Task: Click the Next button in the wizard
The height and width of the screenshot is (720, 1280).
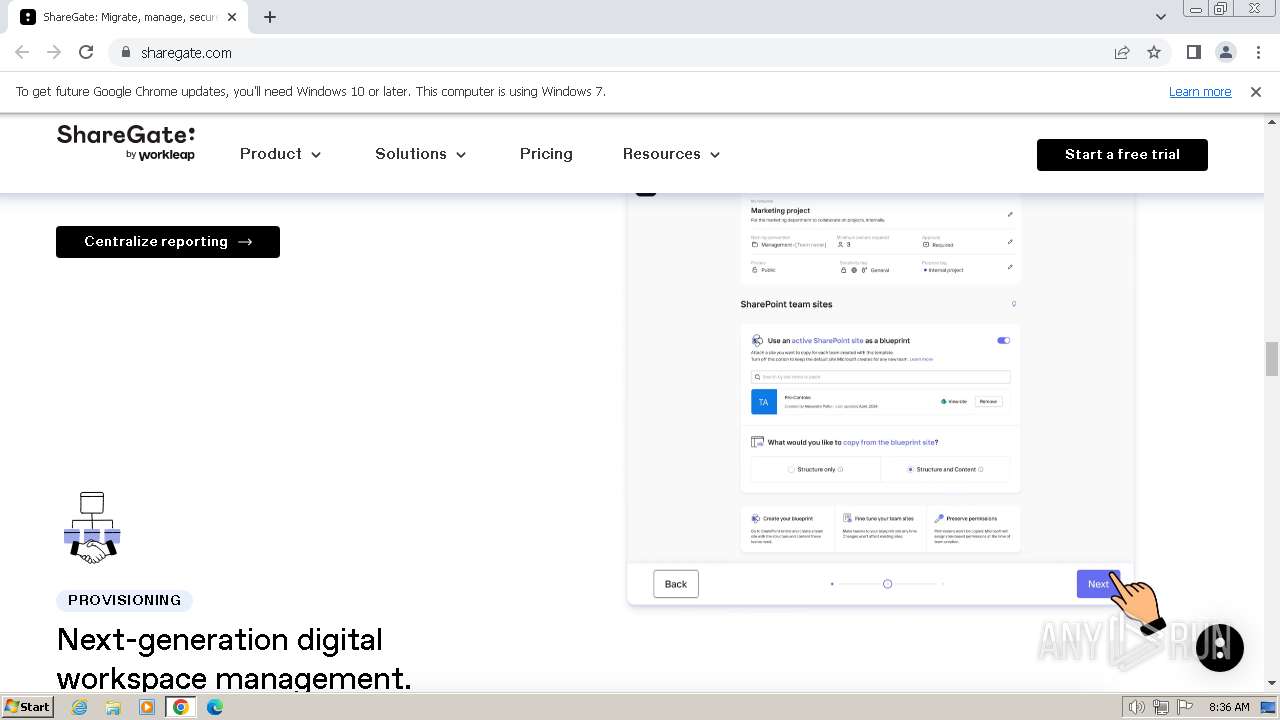Action: (x=1098, y=584)
